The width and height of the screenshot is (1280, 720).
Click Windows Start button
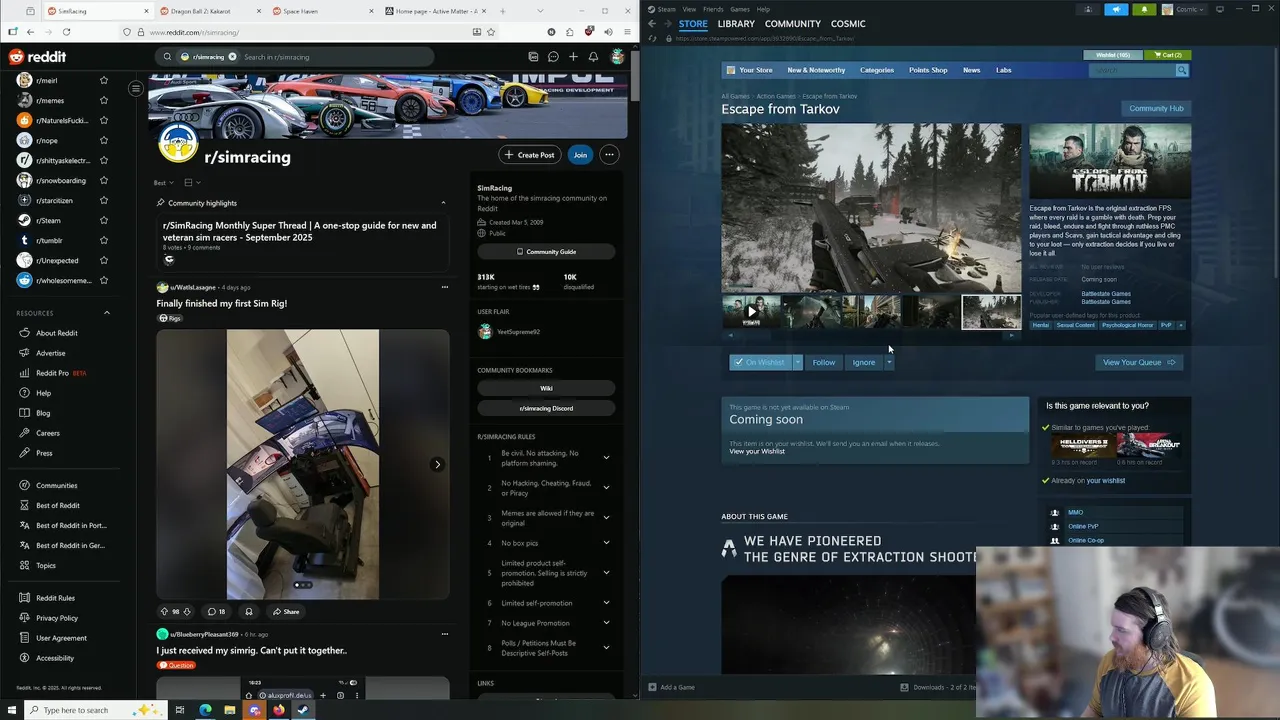click(x=11, y=710)
